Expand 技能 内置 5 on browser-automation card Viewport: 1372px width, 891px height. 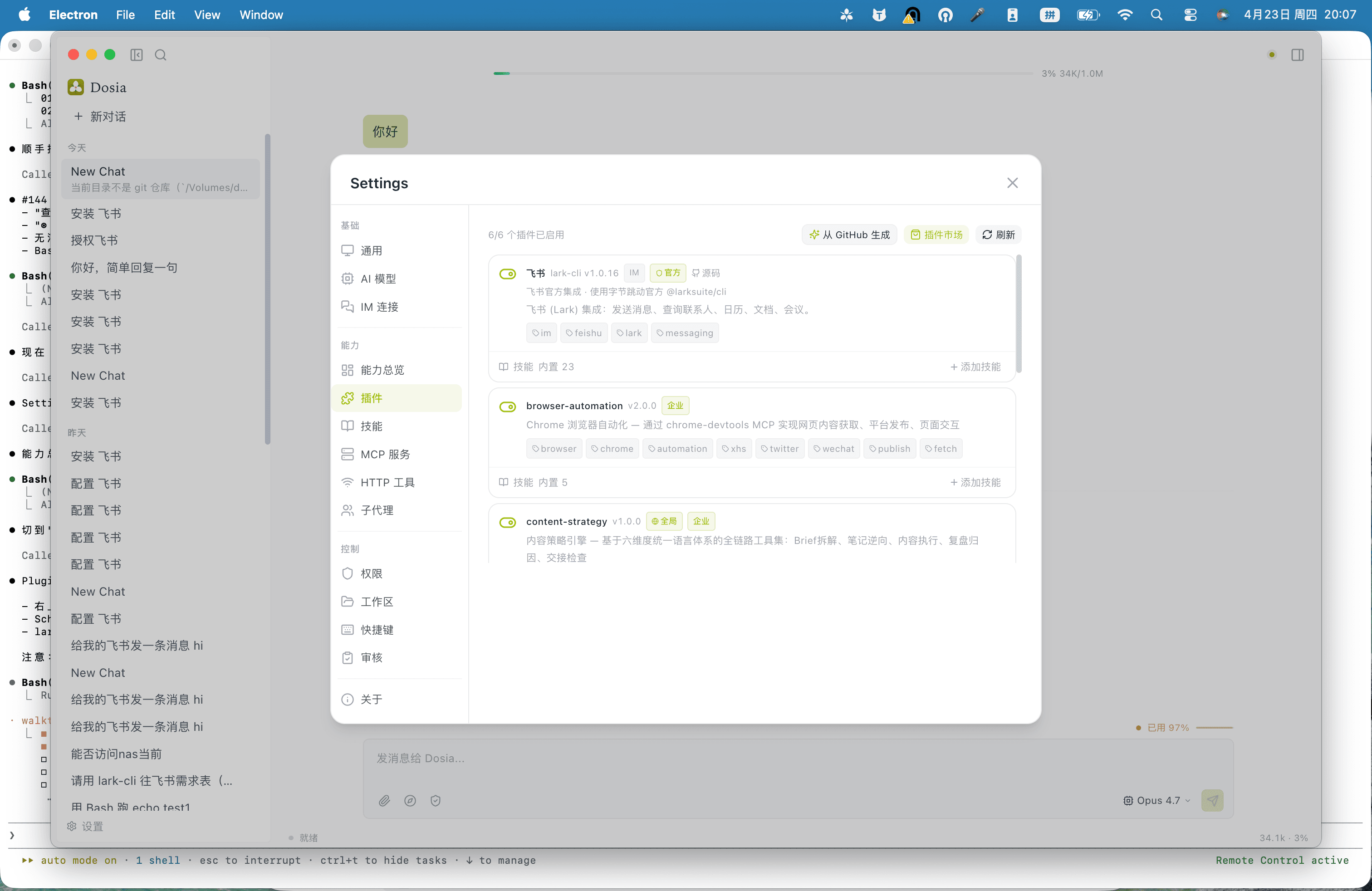point(533,482)
